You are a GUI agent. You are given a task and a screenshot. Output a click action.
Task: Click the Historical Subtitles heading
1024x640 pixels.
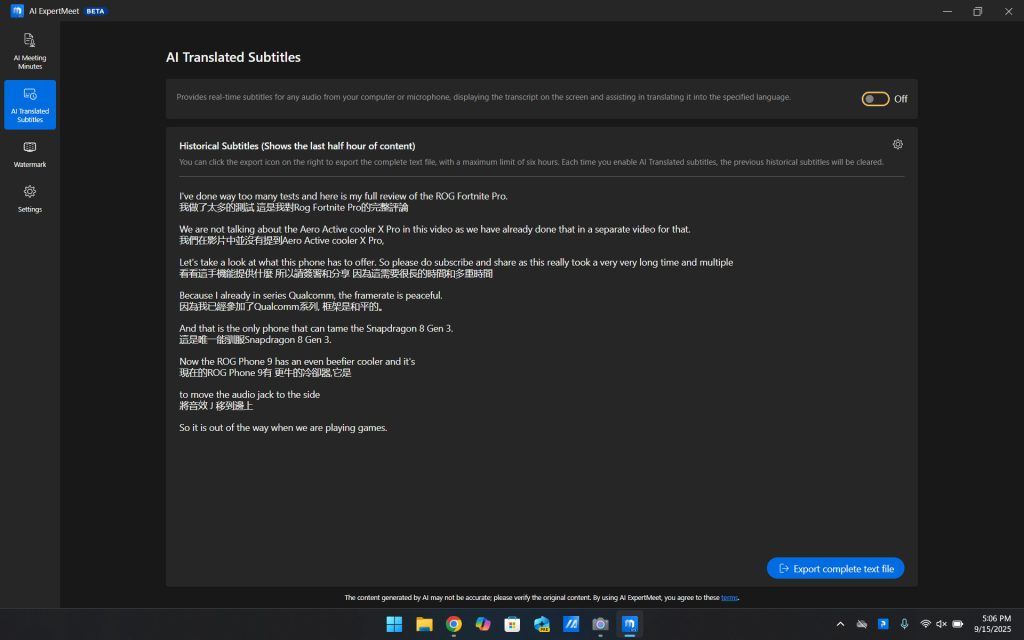pyautogui.click(x=297, y=146)
